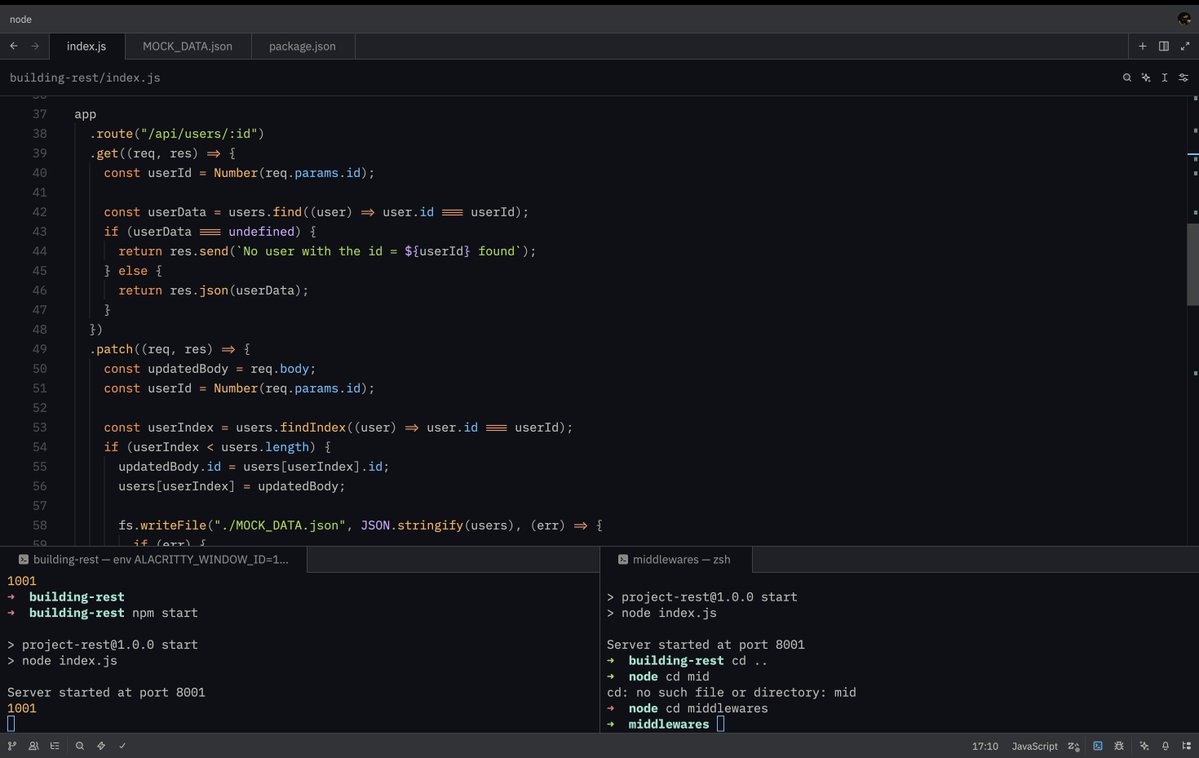Open the debugger panel bug icon

coord(1119,746)
